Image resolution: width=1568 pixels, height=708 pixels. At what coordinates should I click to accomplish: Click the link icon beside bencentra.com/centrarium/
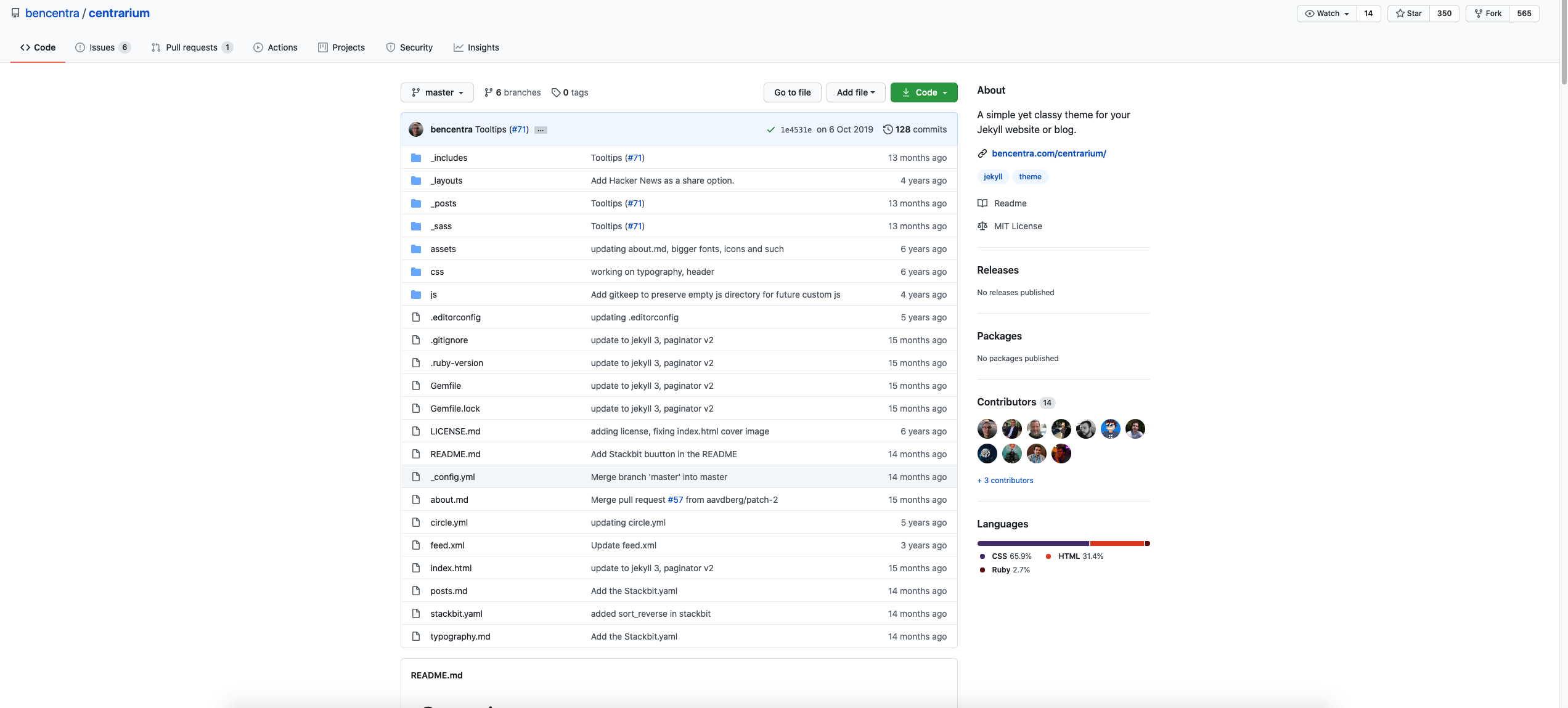coord(982,153)
